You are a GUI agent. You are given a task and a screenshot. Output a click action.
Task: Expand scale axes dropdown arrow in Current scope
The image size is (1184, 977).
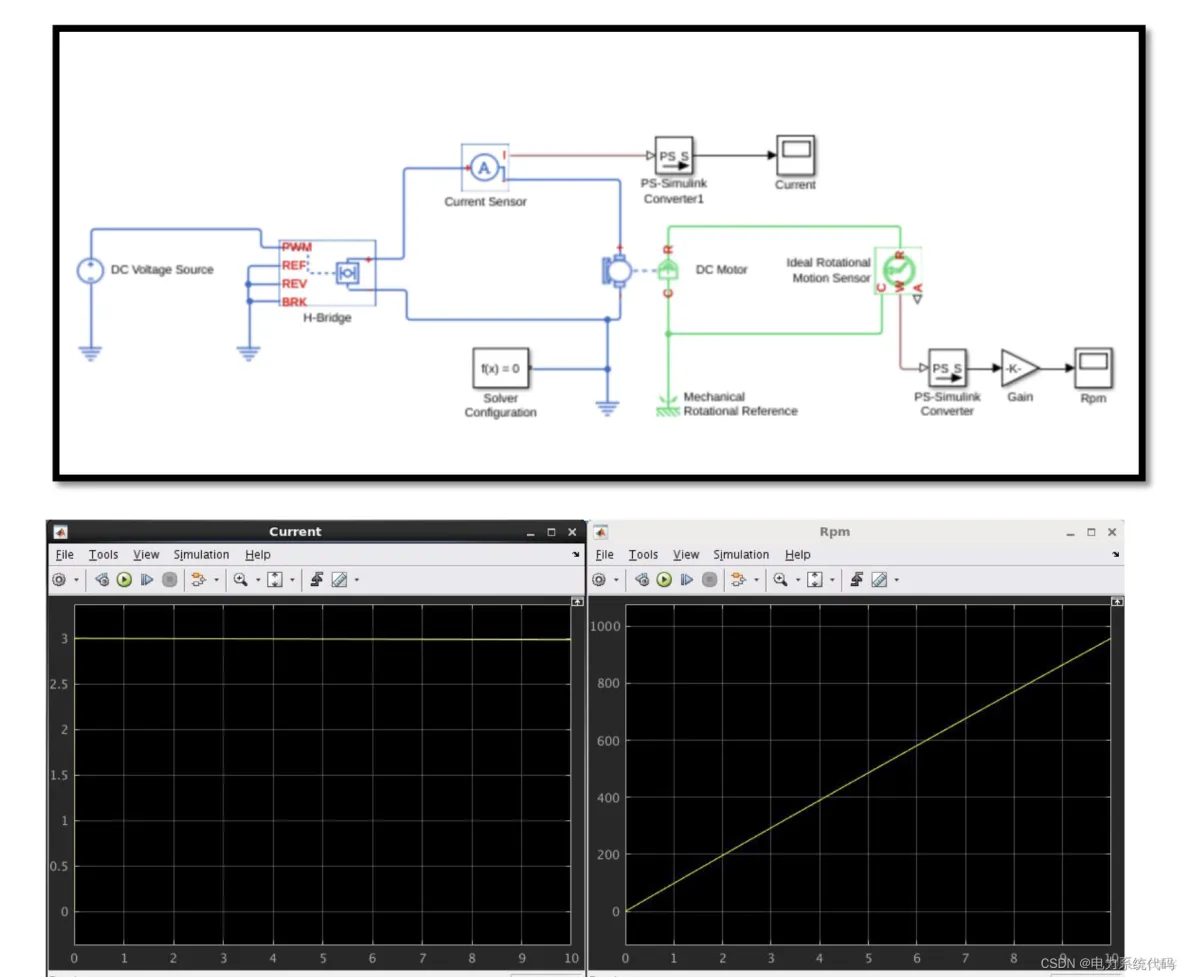pyautogui.click(x=293, y=580)
